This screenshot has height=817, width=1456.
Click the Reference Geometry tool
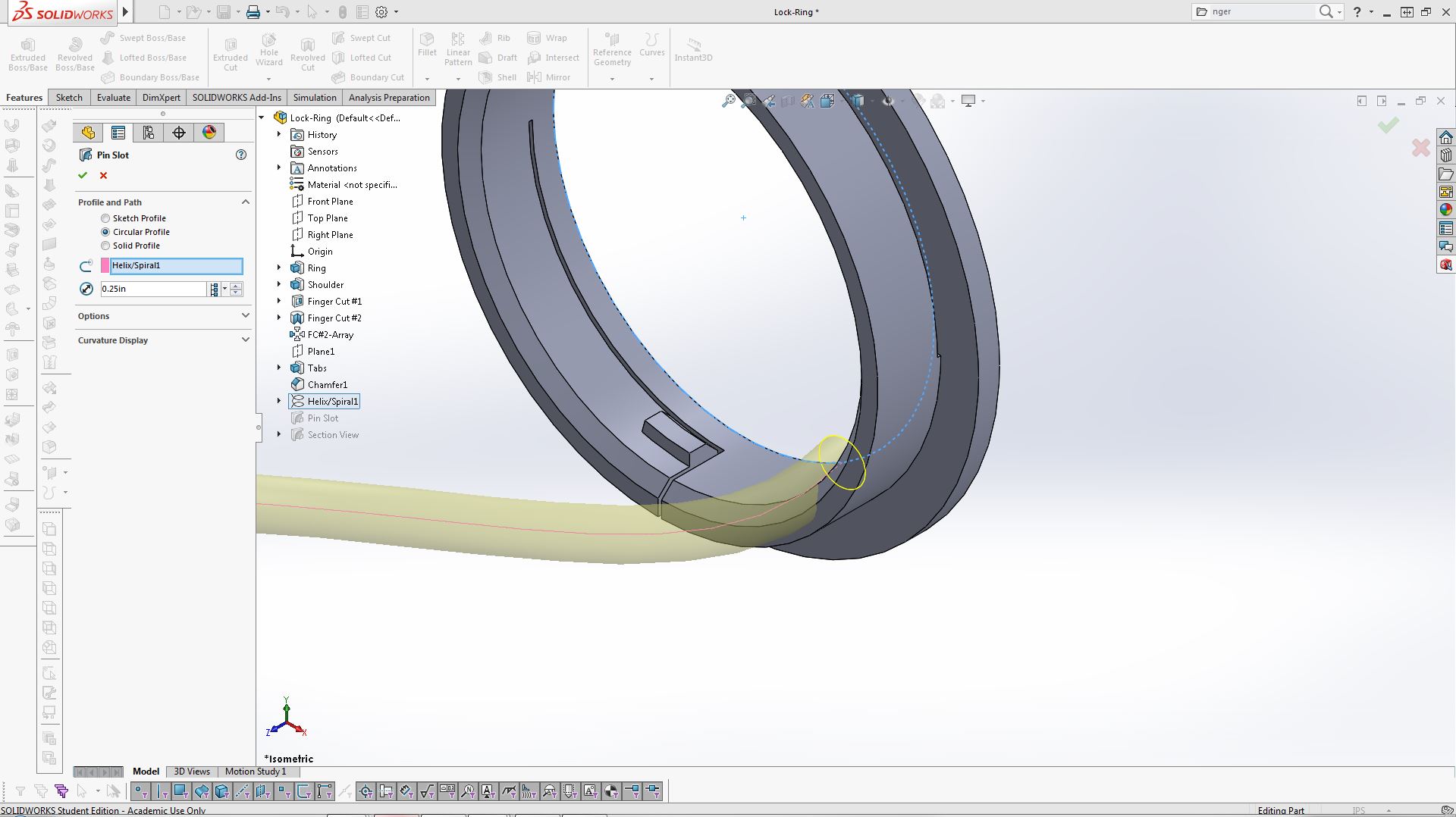click(x=612, y=49)
